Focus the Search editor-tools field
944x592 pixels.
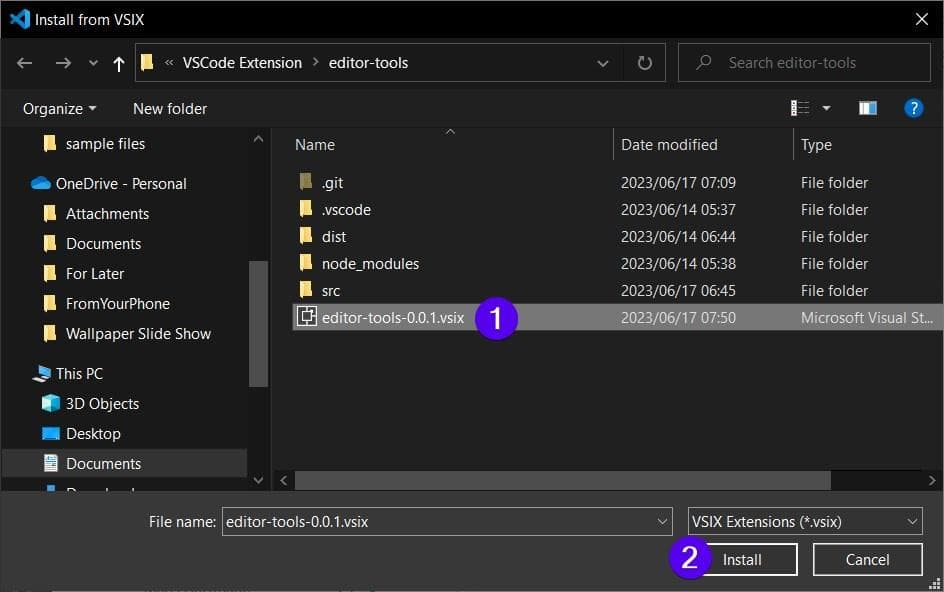coord(804,63)
